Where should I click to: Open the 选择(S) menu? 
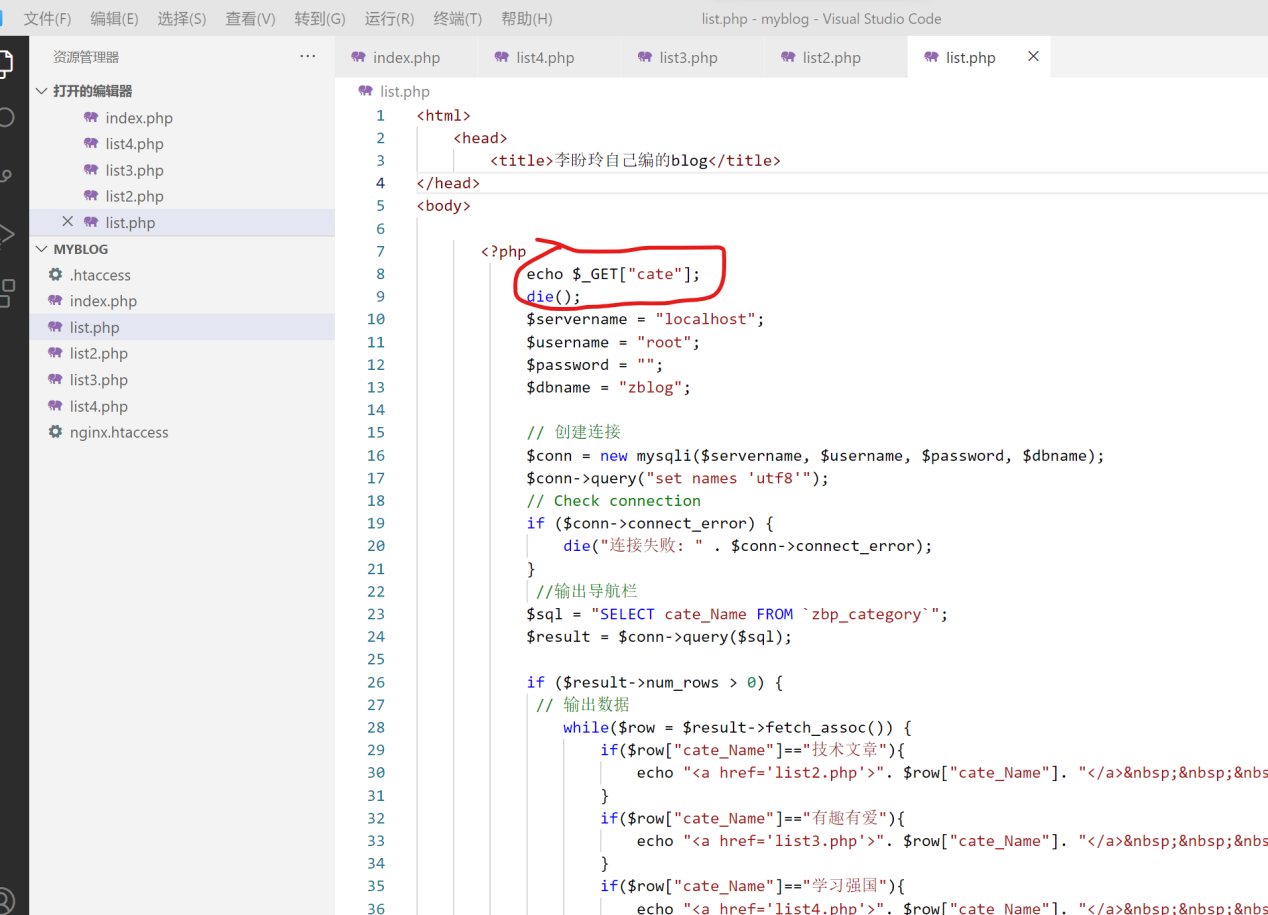(182, 19)
